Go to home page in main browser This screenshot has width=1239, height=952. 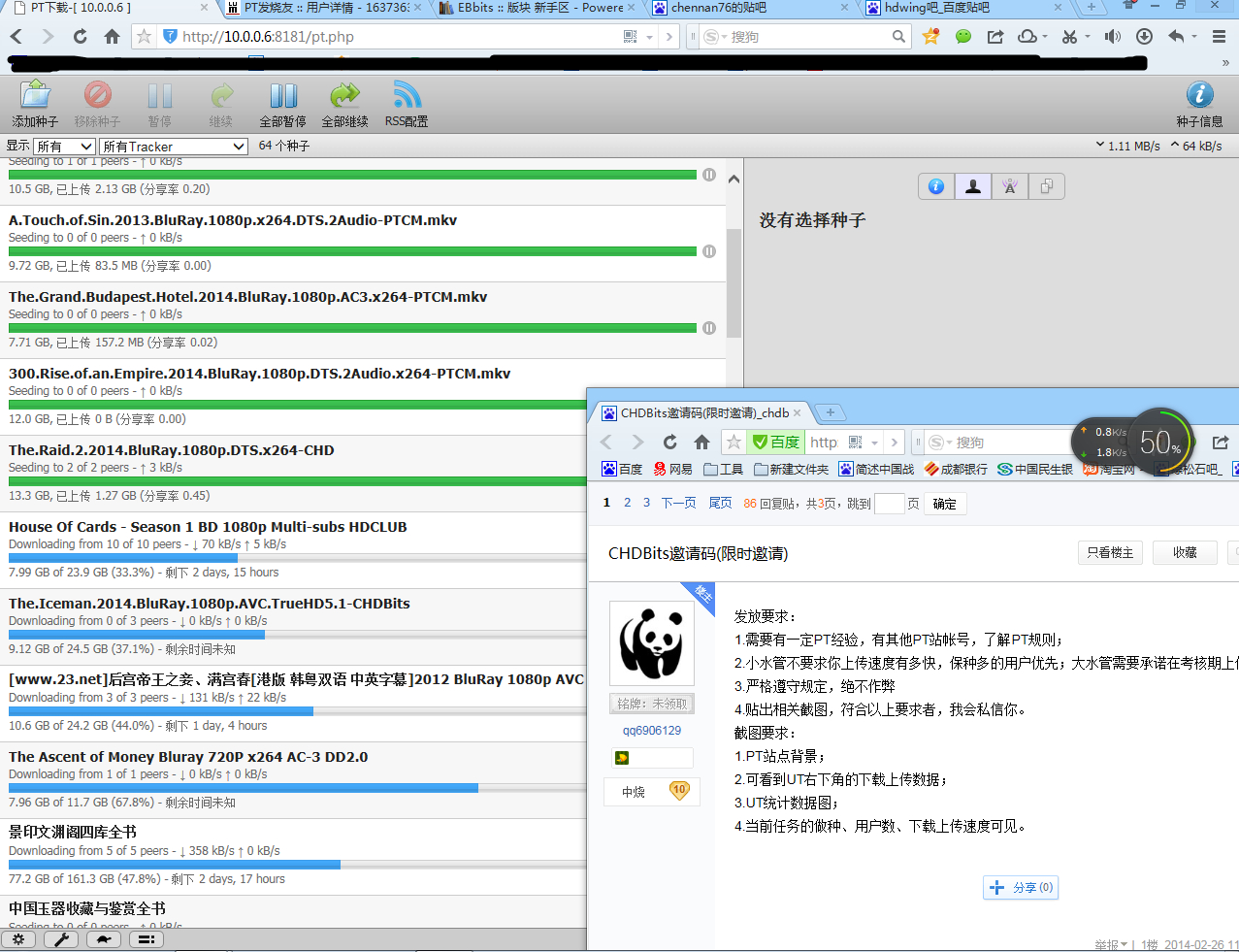click(x=113, y=37)
